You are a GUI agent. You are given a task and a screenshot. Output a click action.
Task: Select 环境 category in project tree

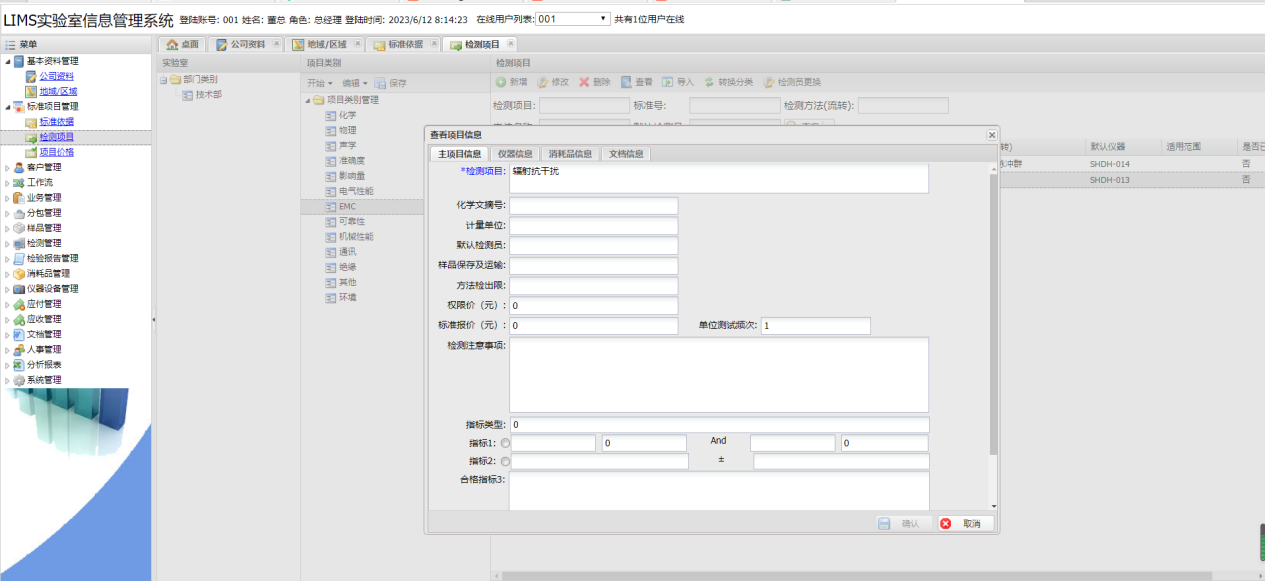[347, 297]
